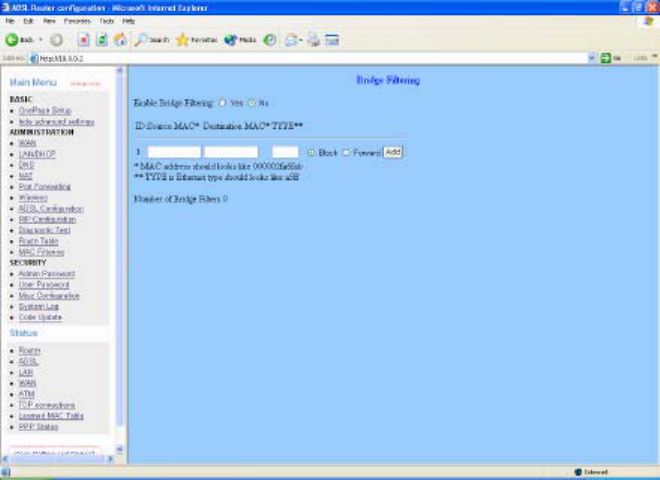Viewport: 660px width, 480px height.
Task: Open the Favorites menu
Action: 77,21
